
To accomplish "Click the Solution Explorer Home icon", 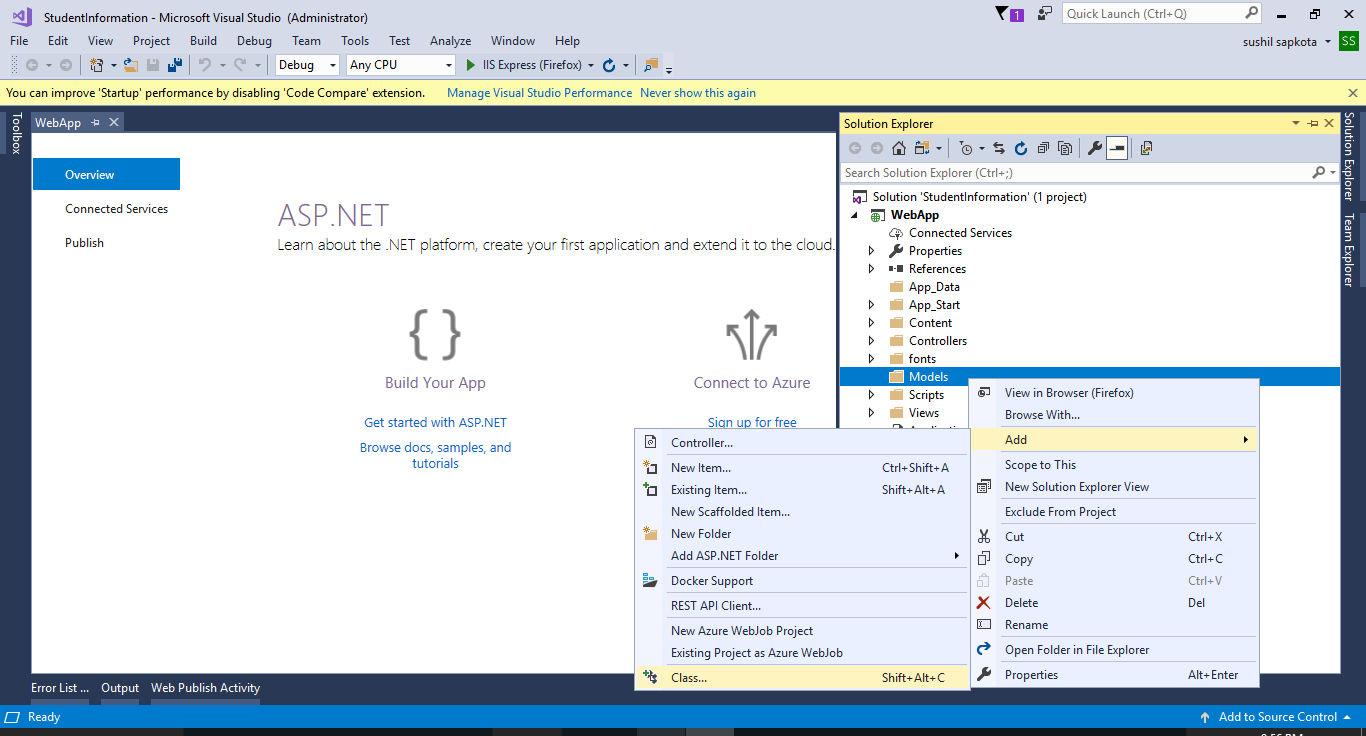I will tap(899, 148).
